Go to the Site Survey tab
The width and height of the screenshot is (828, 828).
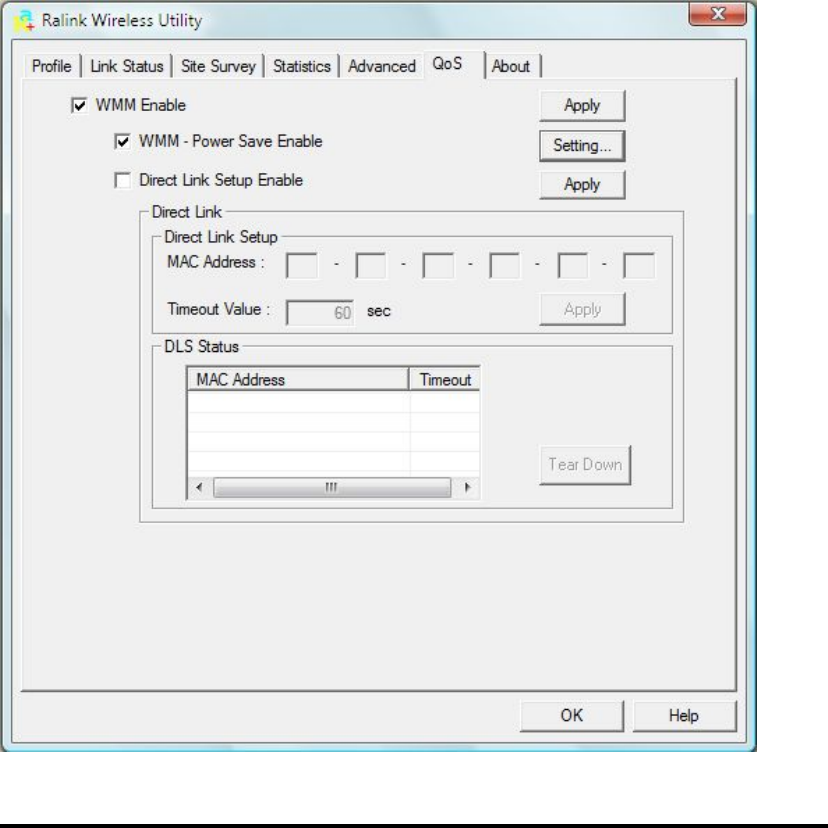[218, 67]
